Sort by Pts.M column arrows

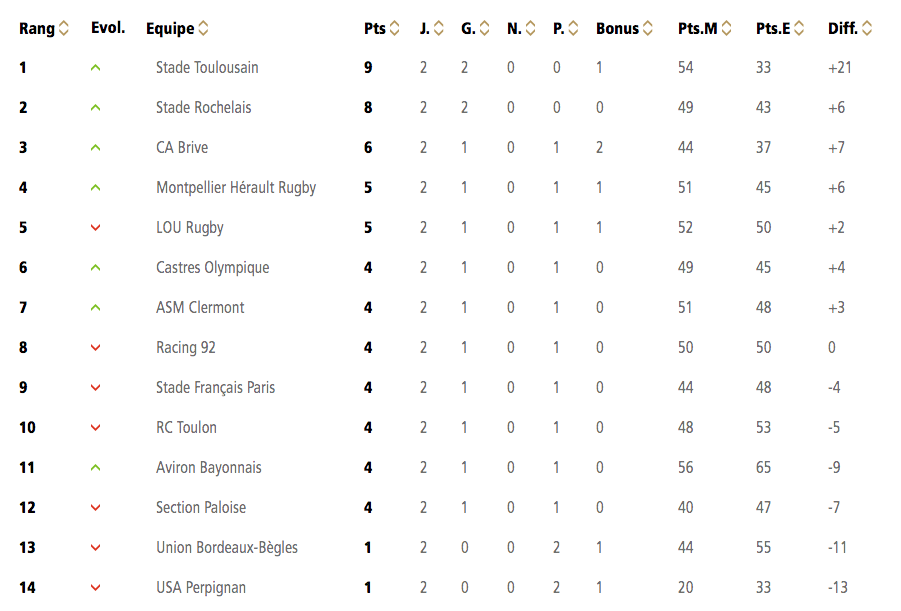(x=726, y=28)
